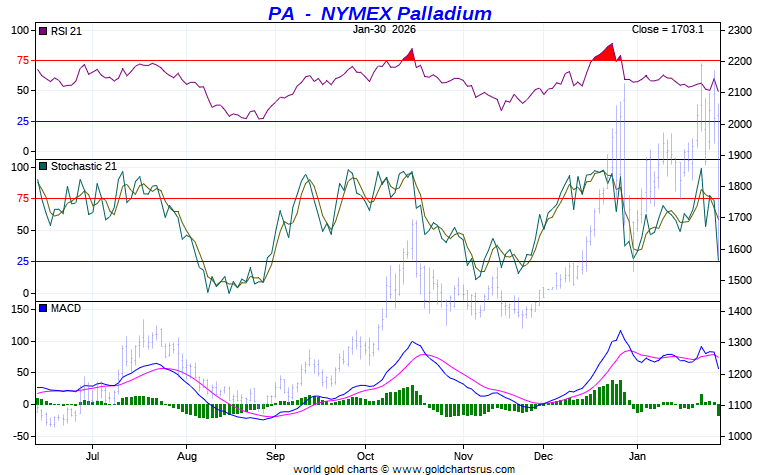Select the Jan label on the time axis
This screenshot has width=760, height=475.
tap(636, 456)
